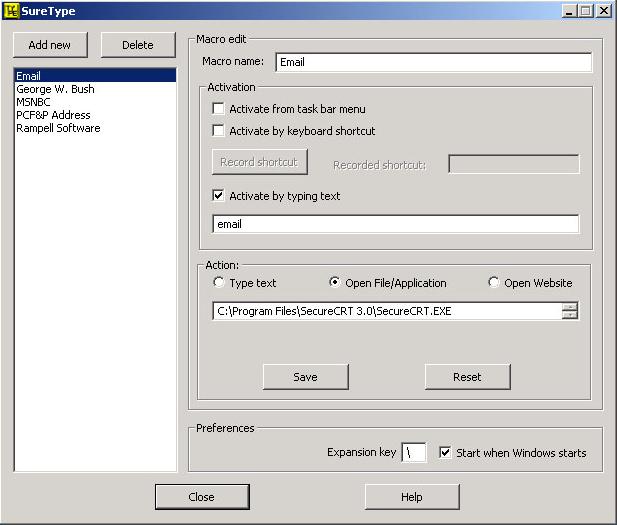Screen dimensions: 617x525
Task: Click down arrow of the path spinner
Action: pyautogui.click(x=570, y=315)
